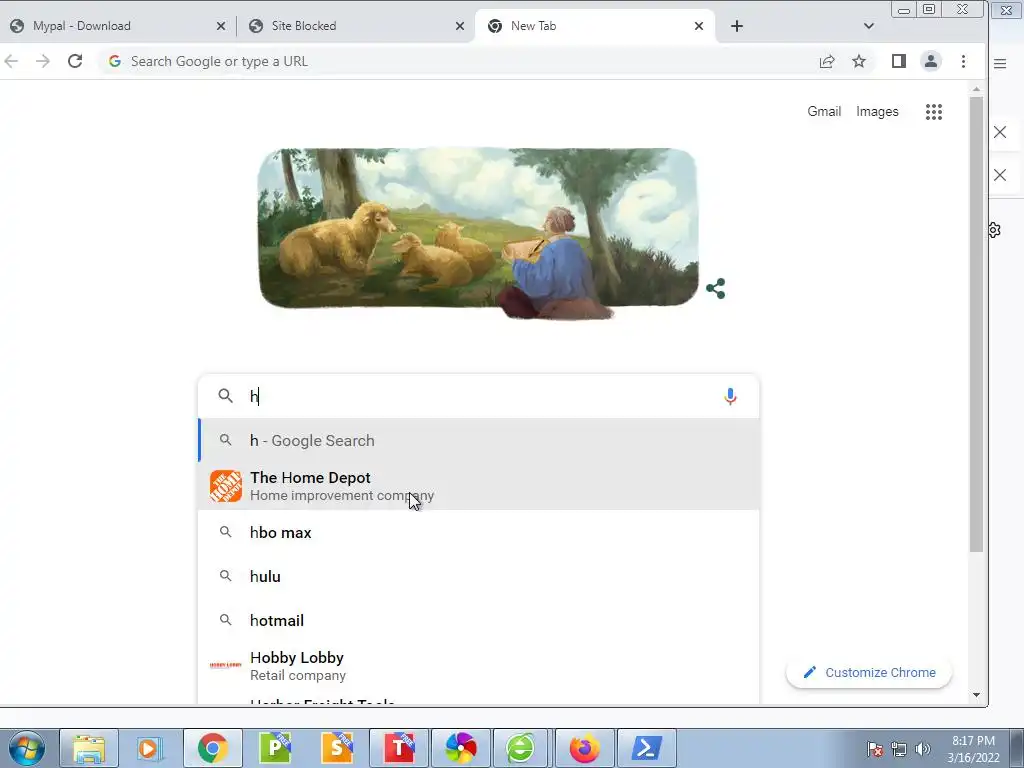
Task: Choose the hbo max suggestion
Action: pyautogui.click(x=479, y=533)
